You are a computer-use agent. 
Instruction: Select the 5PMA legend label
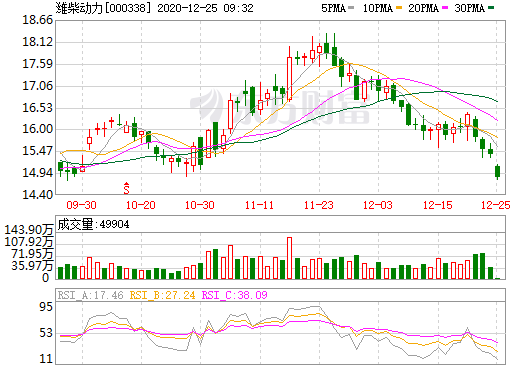[x=333, y=8]
